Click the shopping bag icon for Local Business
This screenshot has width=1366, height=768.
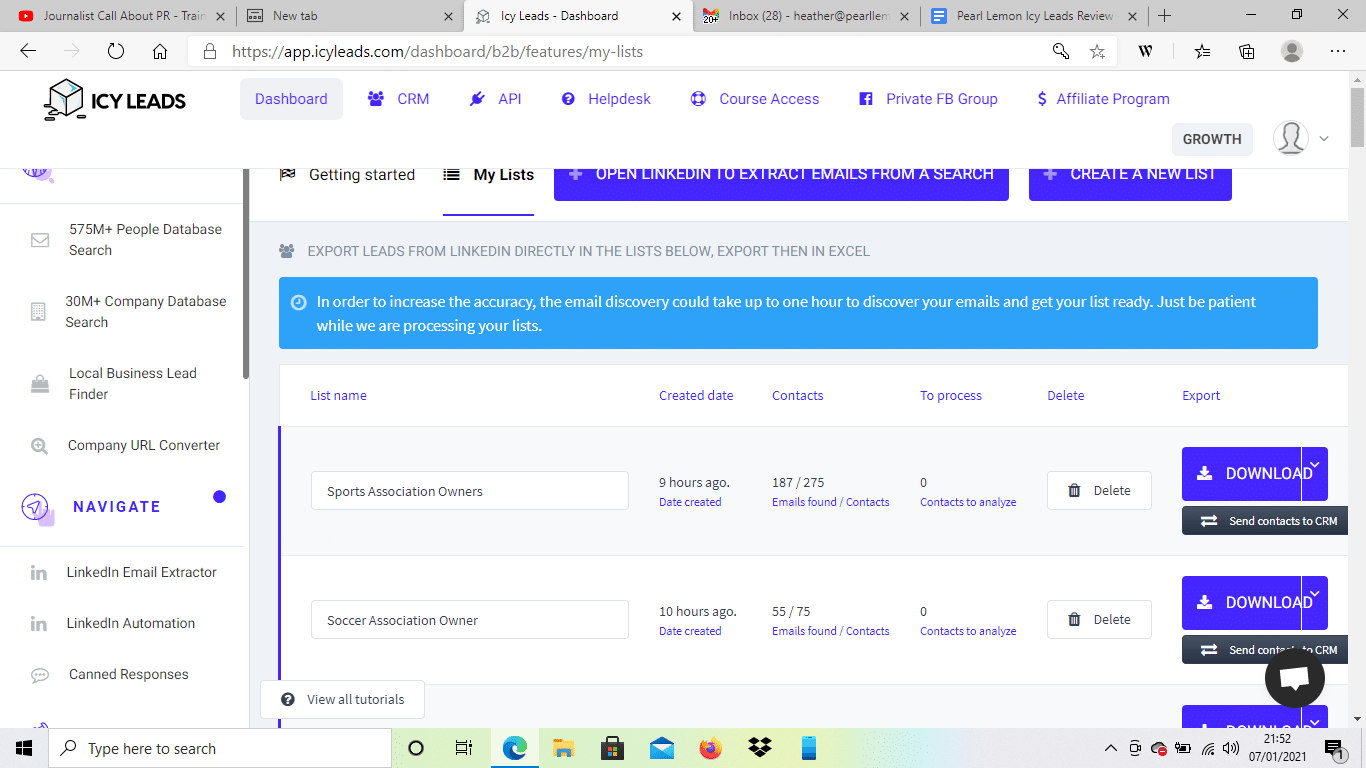point(40,384)
